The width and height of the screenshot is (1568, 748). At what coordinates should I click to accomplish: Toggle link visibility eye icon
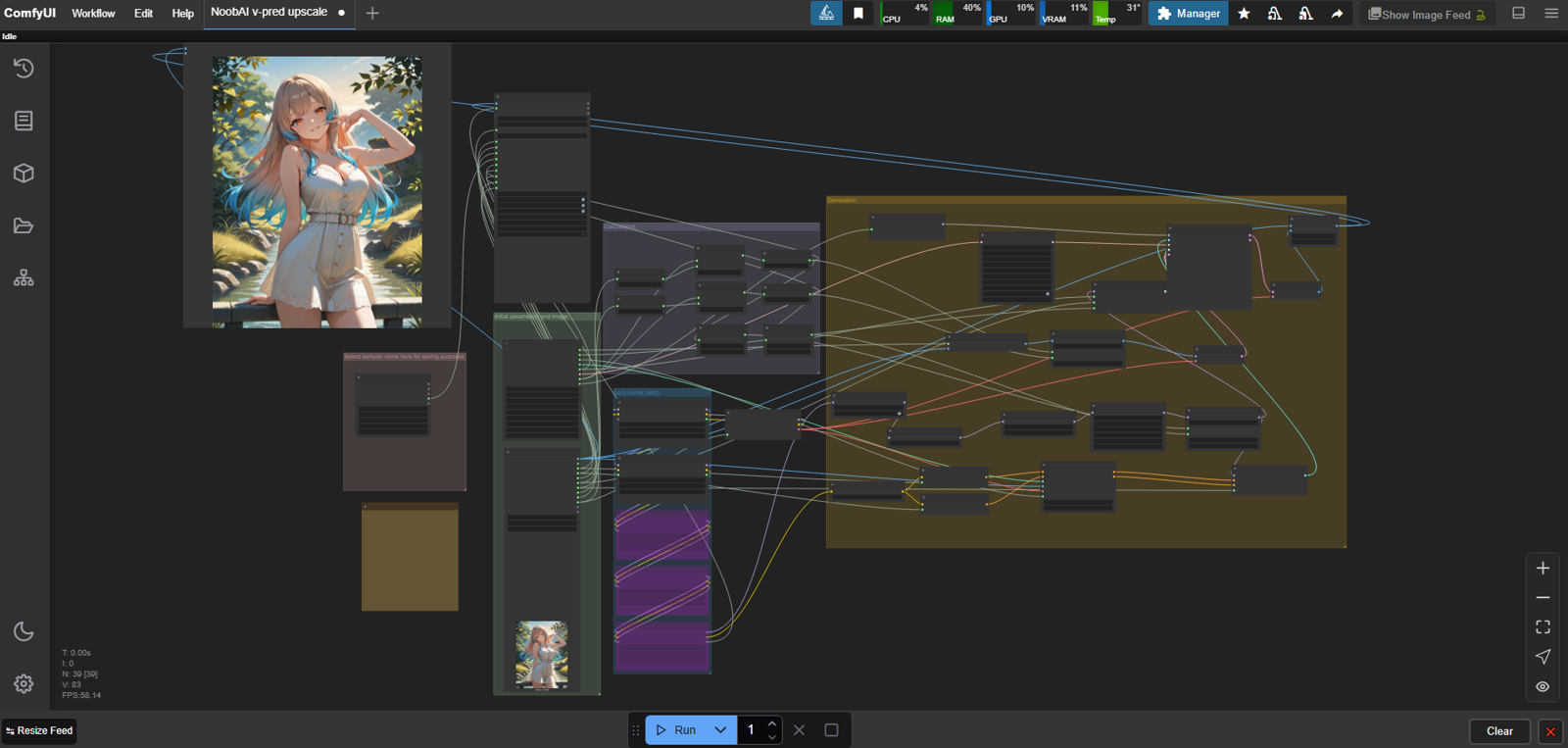point(1543,686)
